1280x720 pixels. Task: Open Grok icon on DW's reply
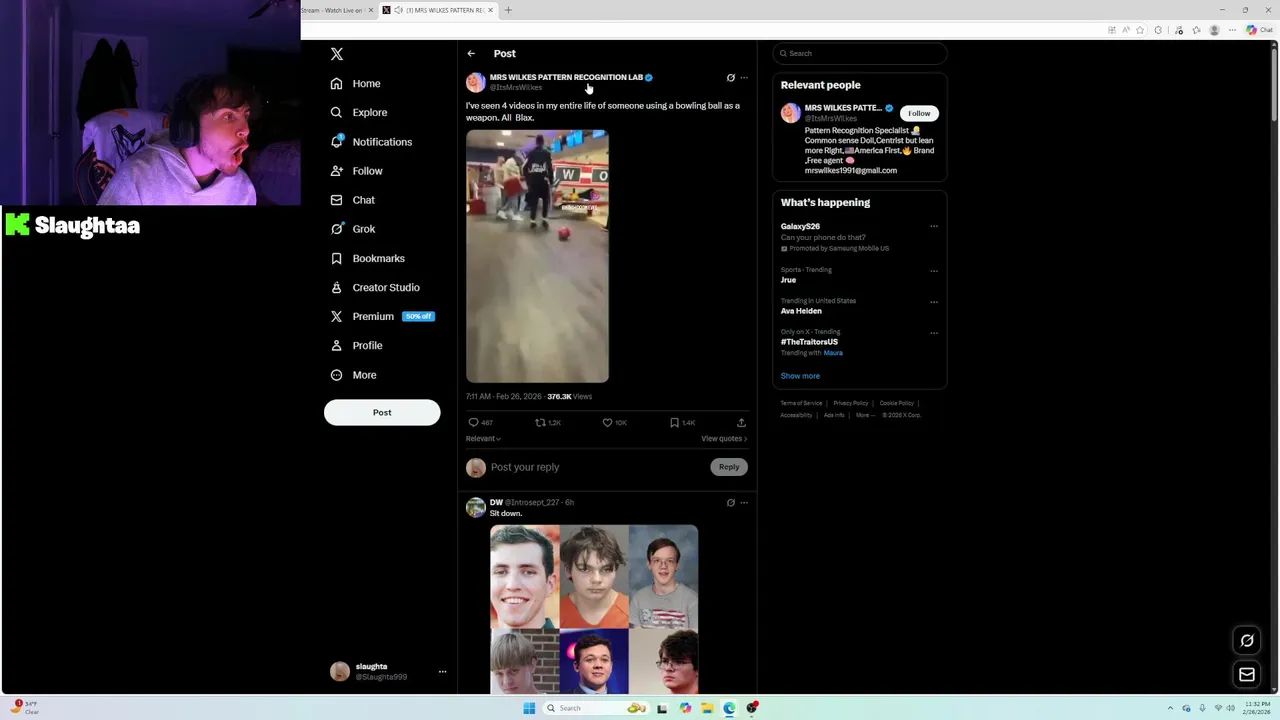[x=730, y=503]
